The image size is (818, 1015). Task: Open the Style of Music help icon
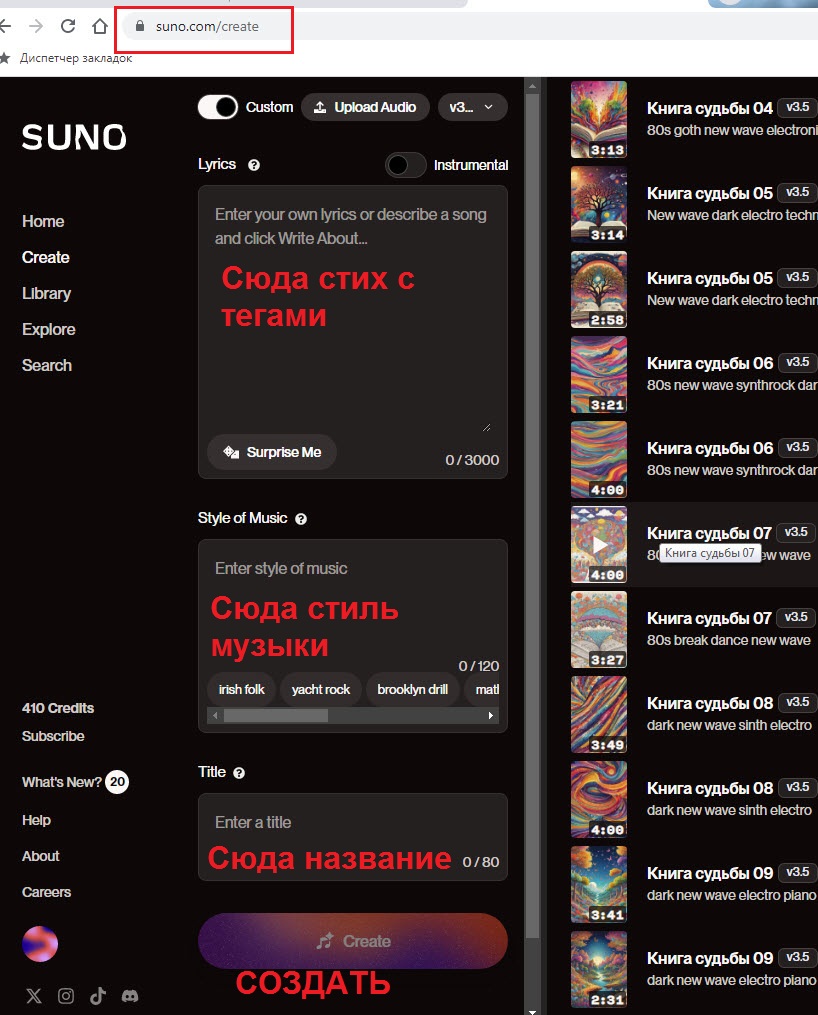click(301, 519)
